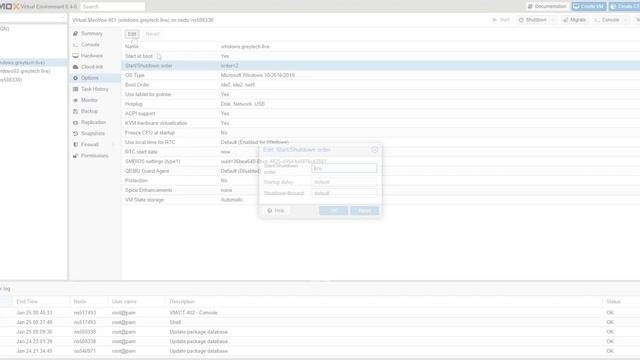Viewport: 640px width, 360px height.
Task: Select the Start at boot row
Action: [380, 56]
